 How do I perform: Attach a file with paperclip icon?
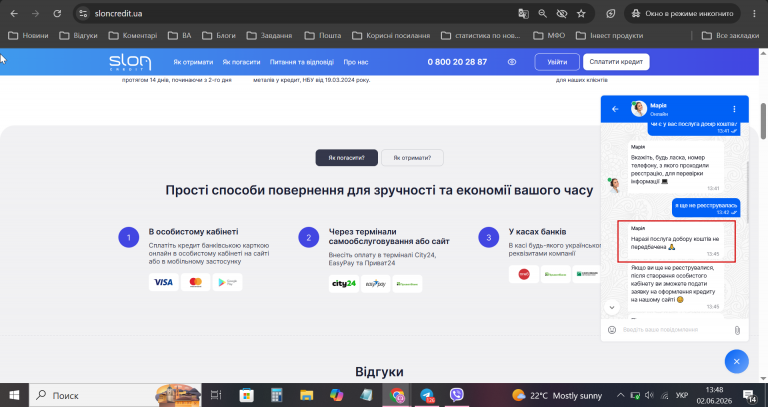coord(737,331)
